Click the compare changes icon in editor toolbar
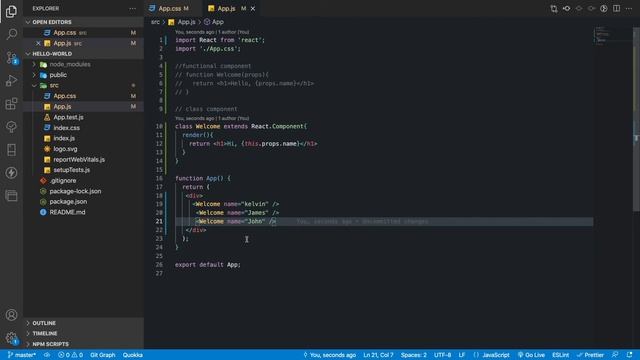Image resolution: width=640 pixels, height=360 pixels. click(554, 9)
